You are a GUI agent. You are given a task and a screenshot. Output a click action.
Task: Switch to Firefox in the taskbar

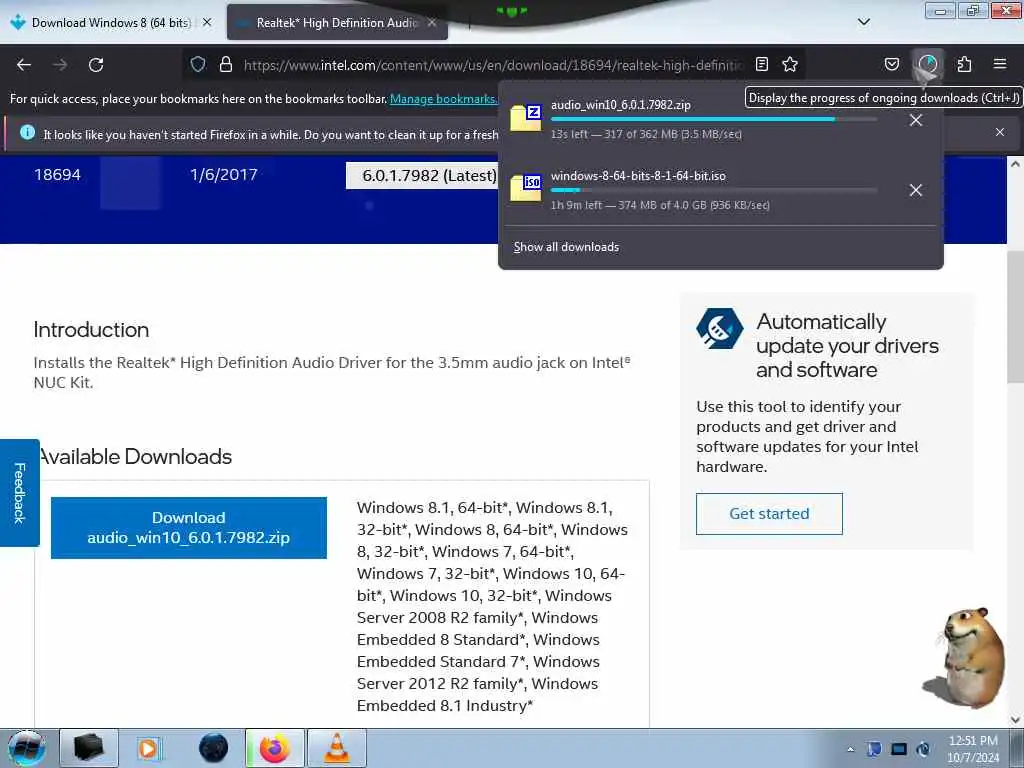(x=275, y=748)
